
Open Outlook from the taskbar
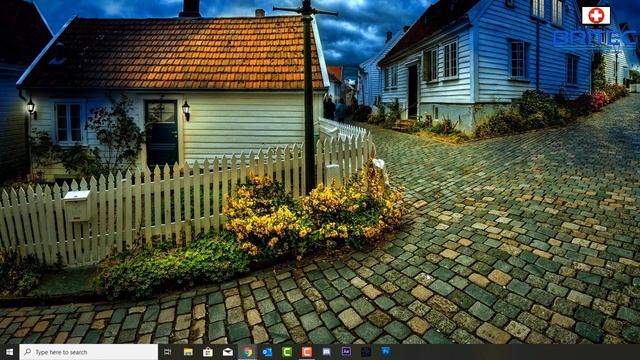(267, 352)
